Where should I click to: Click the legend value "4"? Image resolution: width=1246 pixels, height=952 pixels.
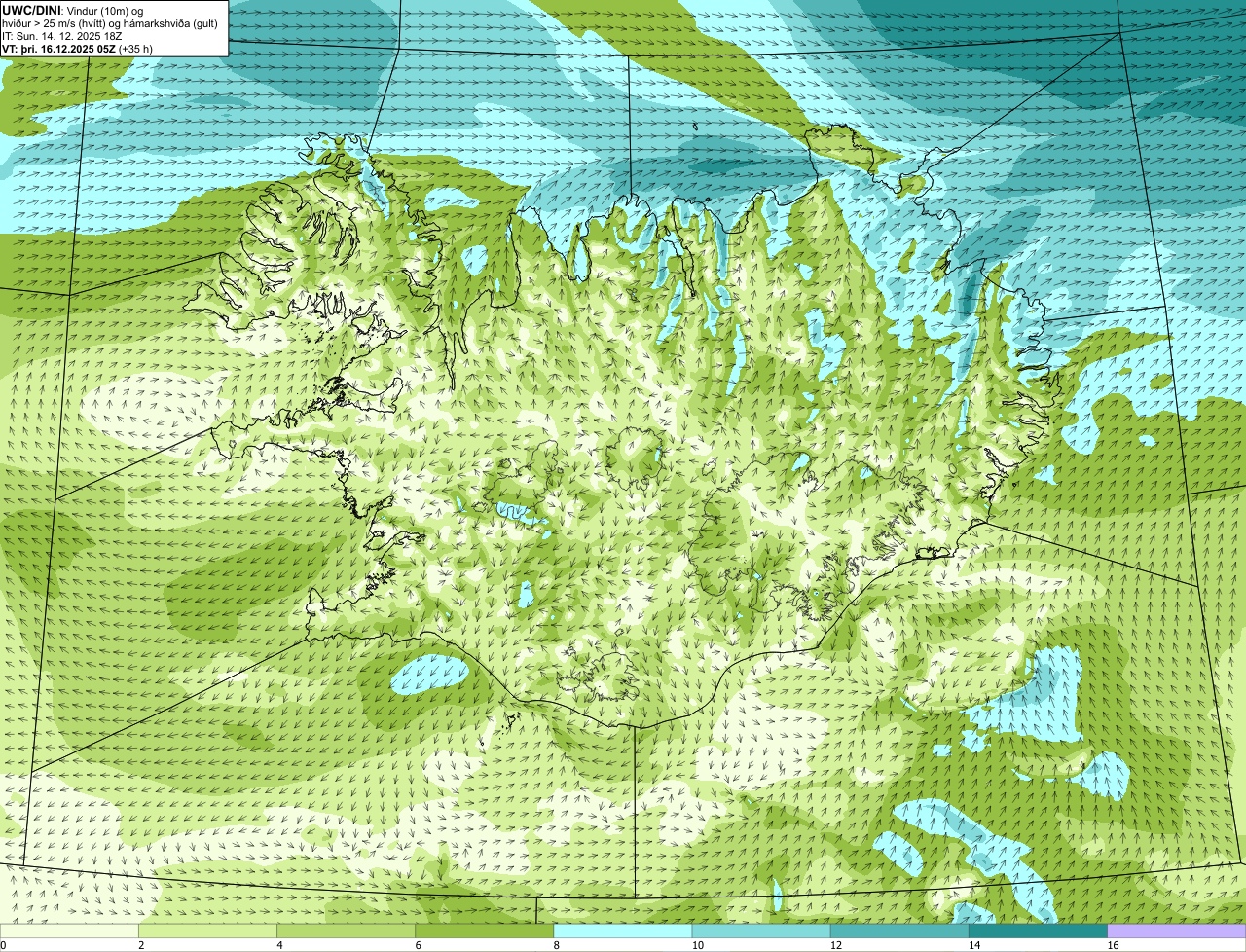pyautogui.click(x=279, y=945)
